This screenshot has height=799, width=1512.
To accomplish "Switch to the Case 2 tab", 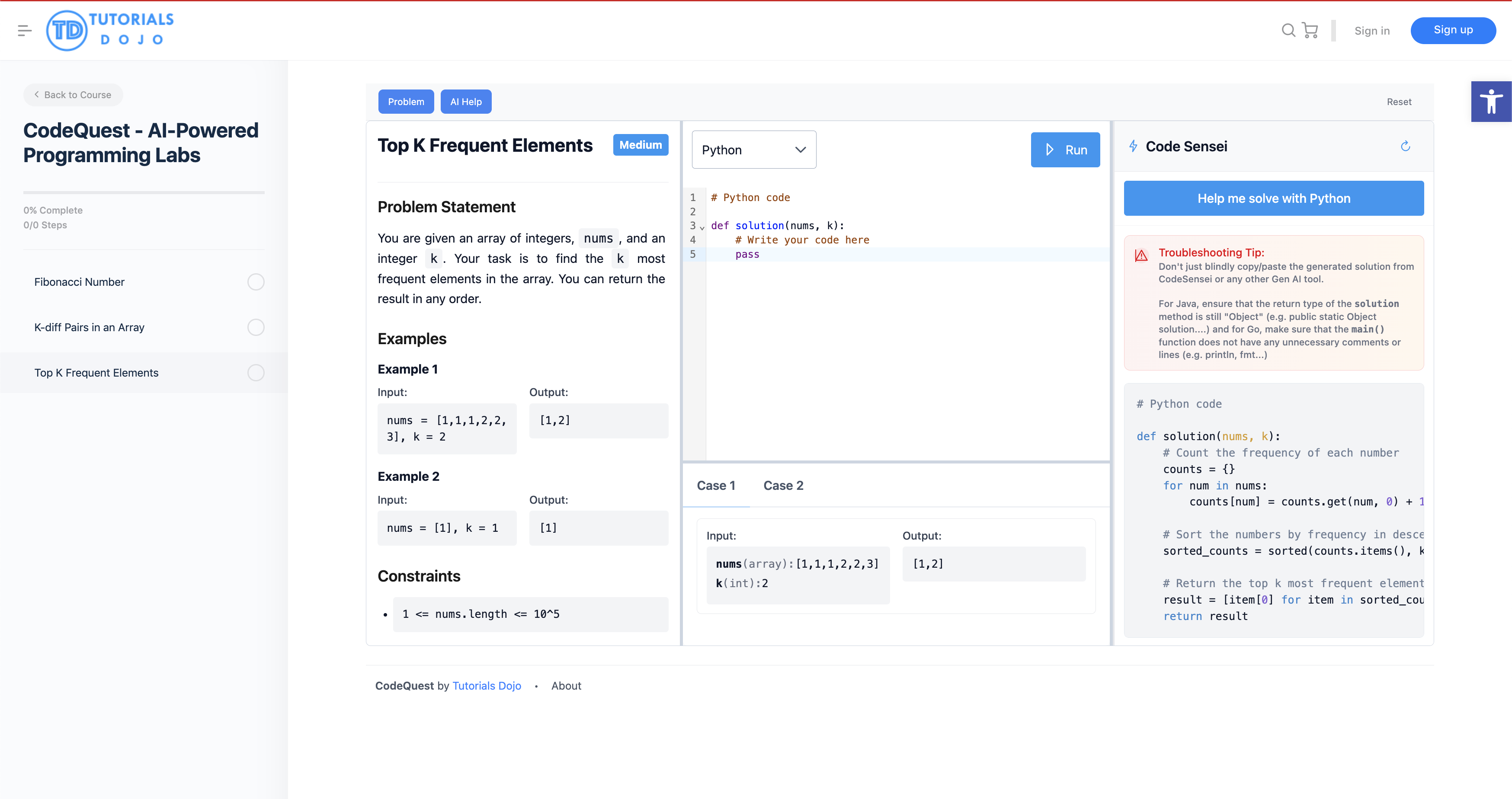I will (x=783, y=486).
